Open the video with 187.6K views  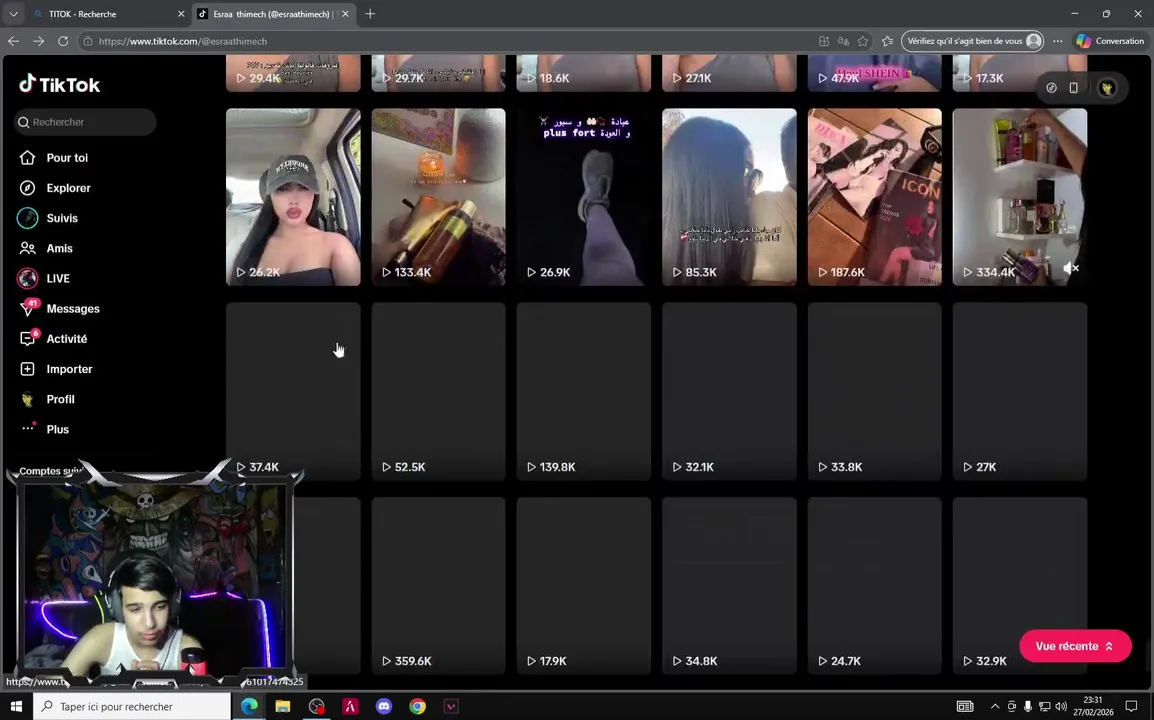(874, 197)
